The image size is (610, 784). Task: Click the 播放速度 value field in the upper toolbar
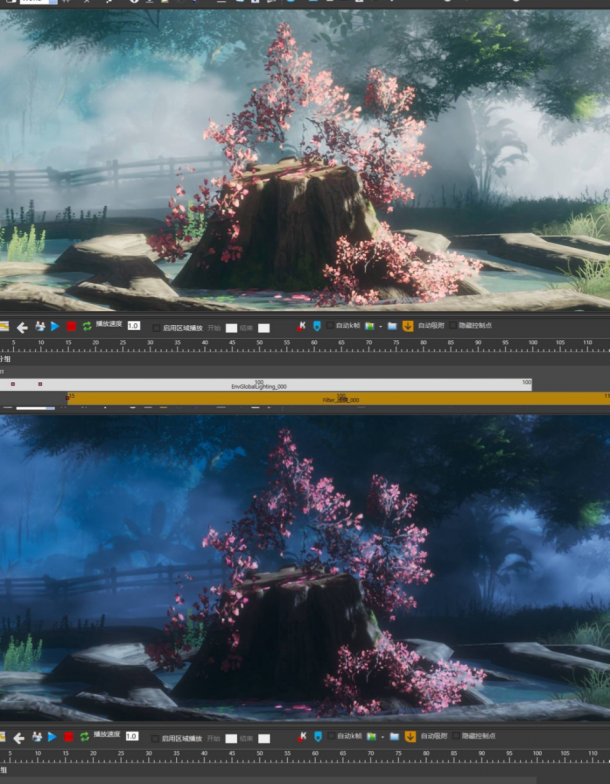click(133, 326)
